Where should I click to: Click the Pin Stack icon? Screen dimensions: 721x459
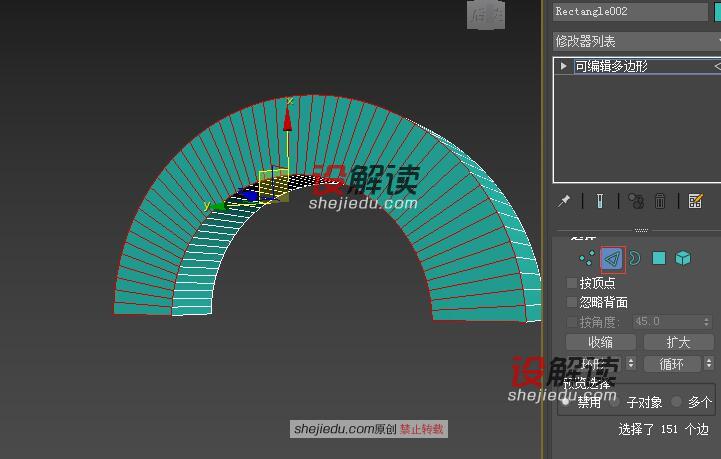pos(564,201)
